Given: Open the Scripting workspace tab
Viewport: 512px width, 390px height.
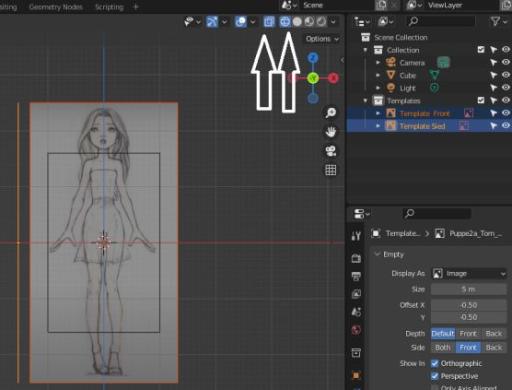Looking at the screenshot, I should pyautogui.click(x=109, y=7).
